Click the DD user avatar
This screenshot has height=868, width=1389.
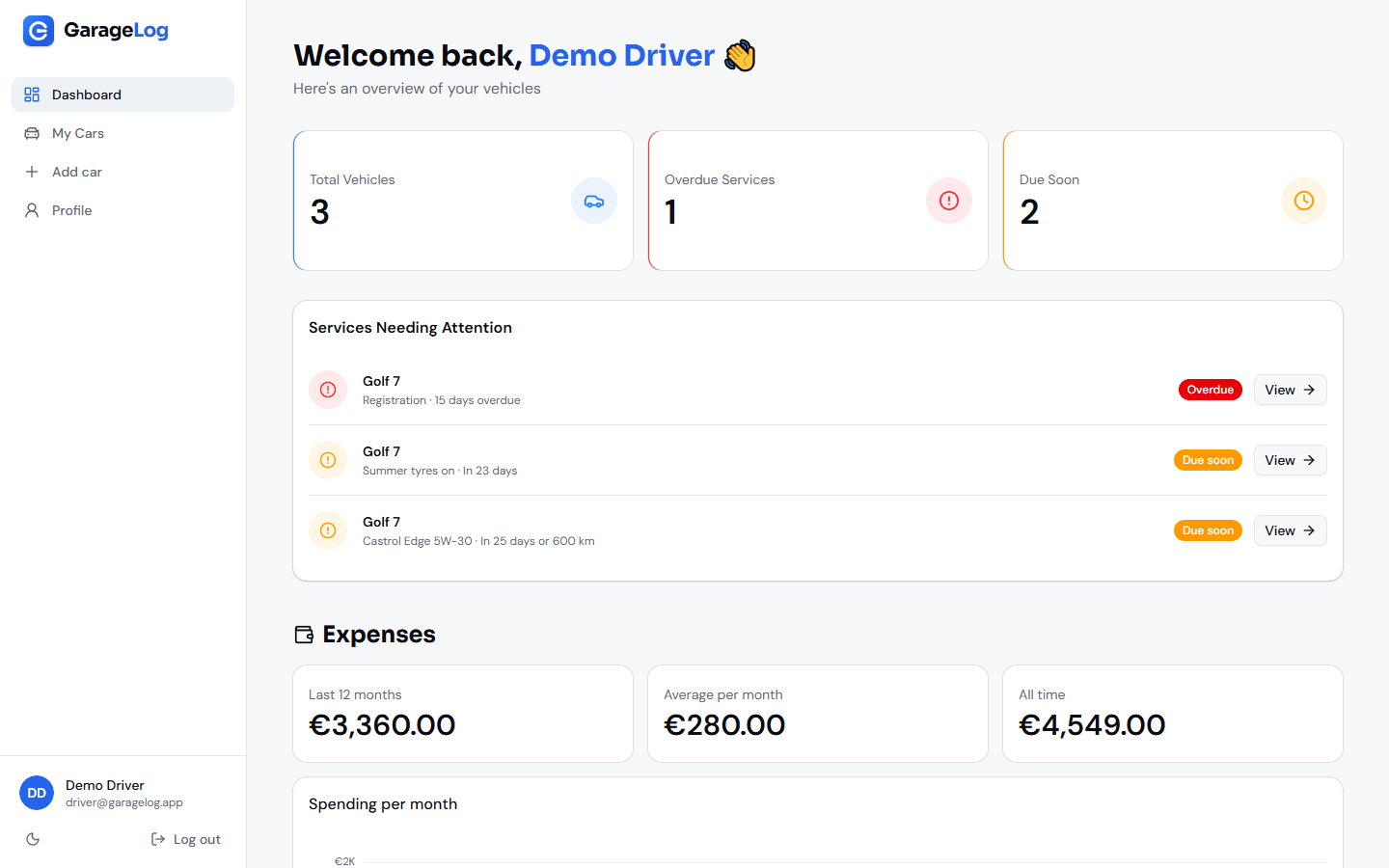[37, 793]
